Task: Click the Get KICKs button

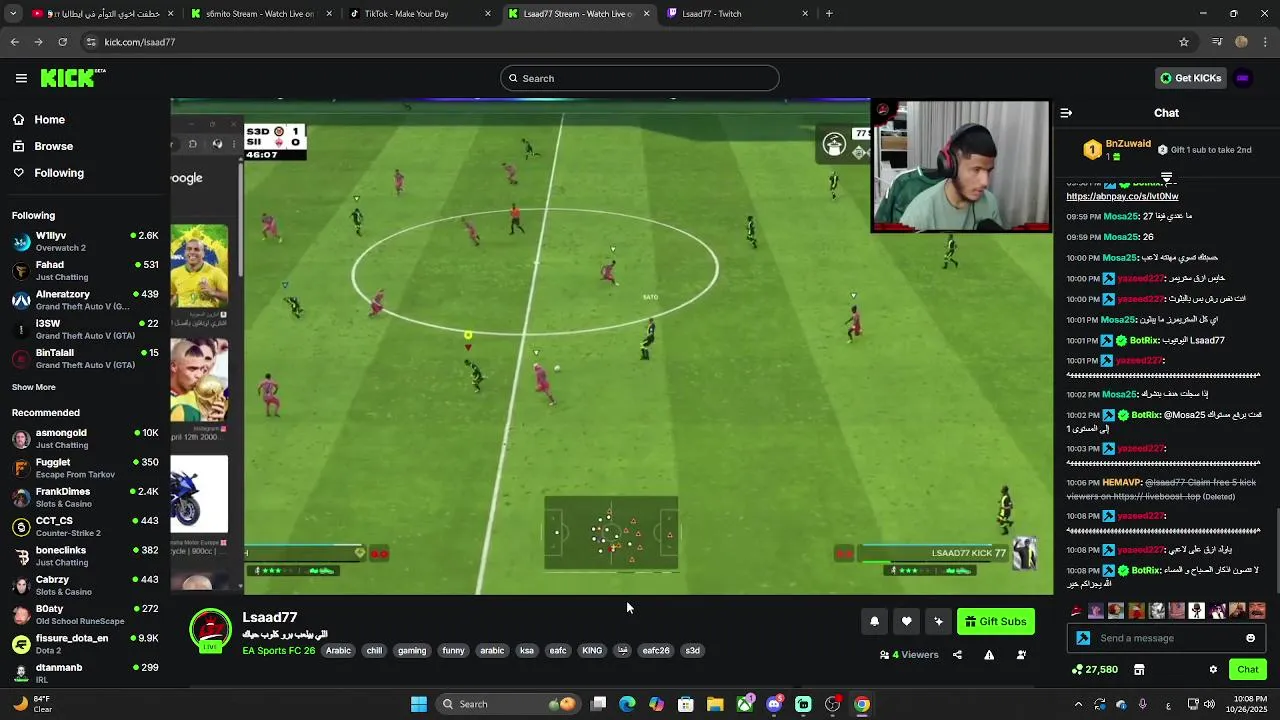Action: coord(1190,78)
